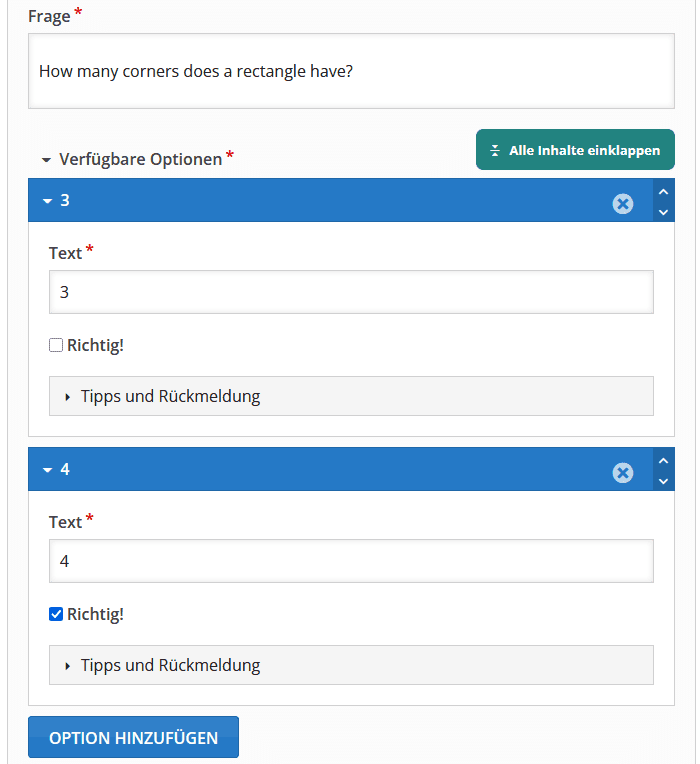Remove option 4 with its X icon
The image size is (700, 764).
click(623, 473)
